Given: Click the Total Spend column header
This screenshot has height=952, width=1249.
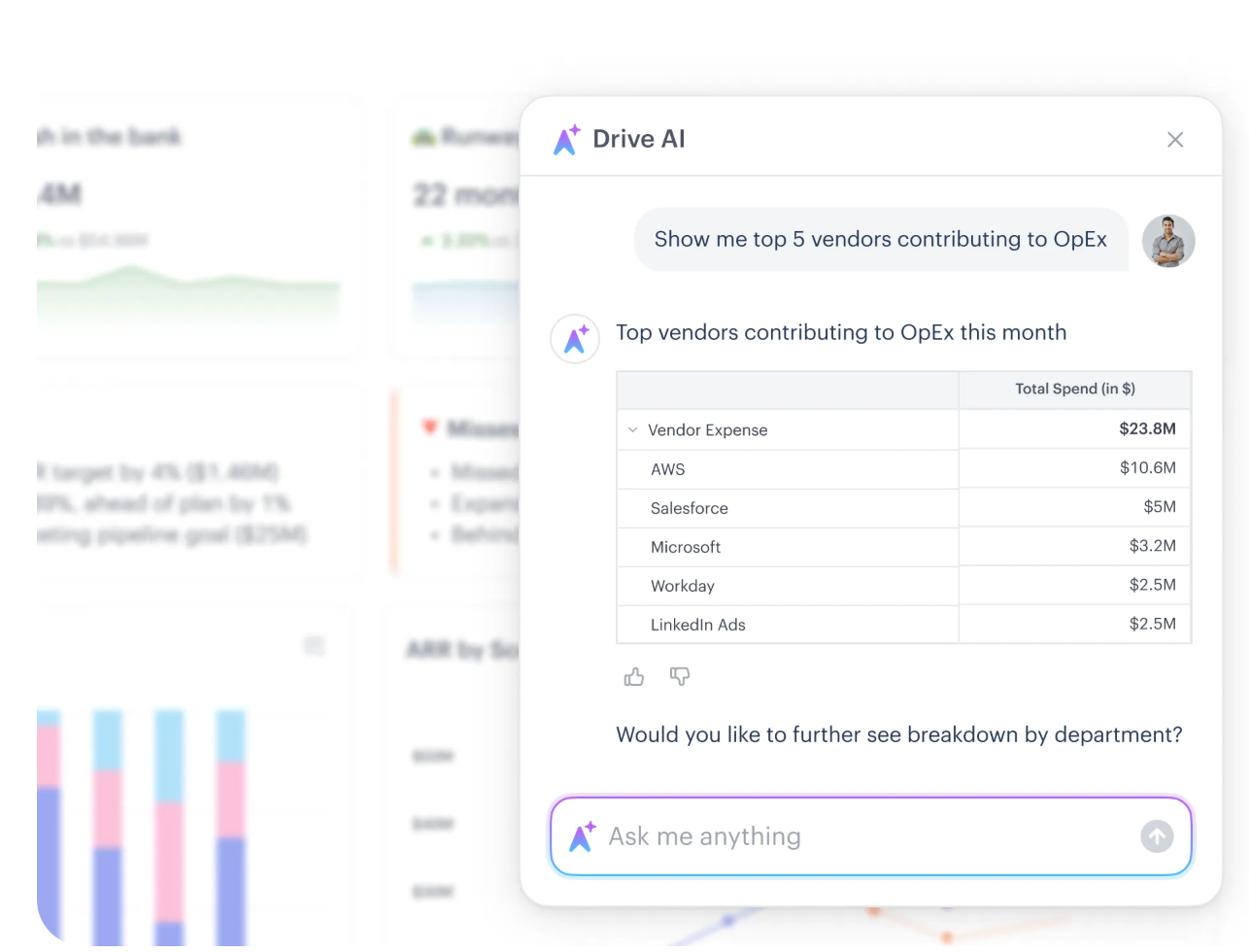Looking at the screenshot, I should pyautogui.click(x=1074, y=389).
